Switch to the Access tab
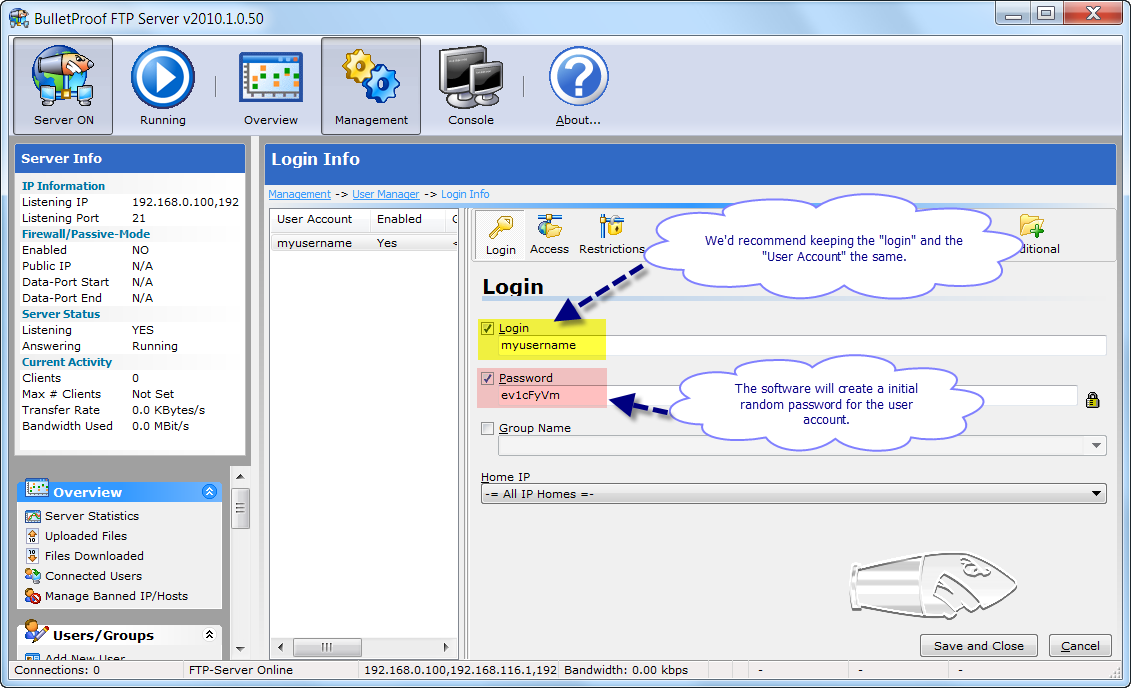 pyautogui.click(x=549, y=236)
